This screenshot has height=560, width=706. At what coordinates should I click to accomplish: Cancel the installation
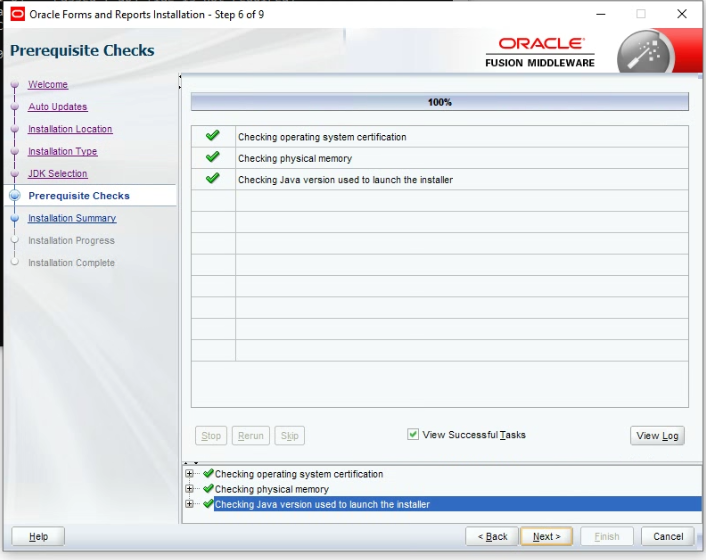(668, 536)
